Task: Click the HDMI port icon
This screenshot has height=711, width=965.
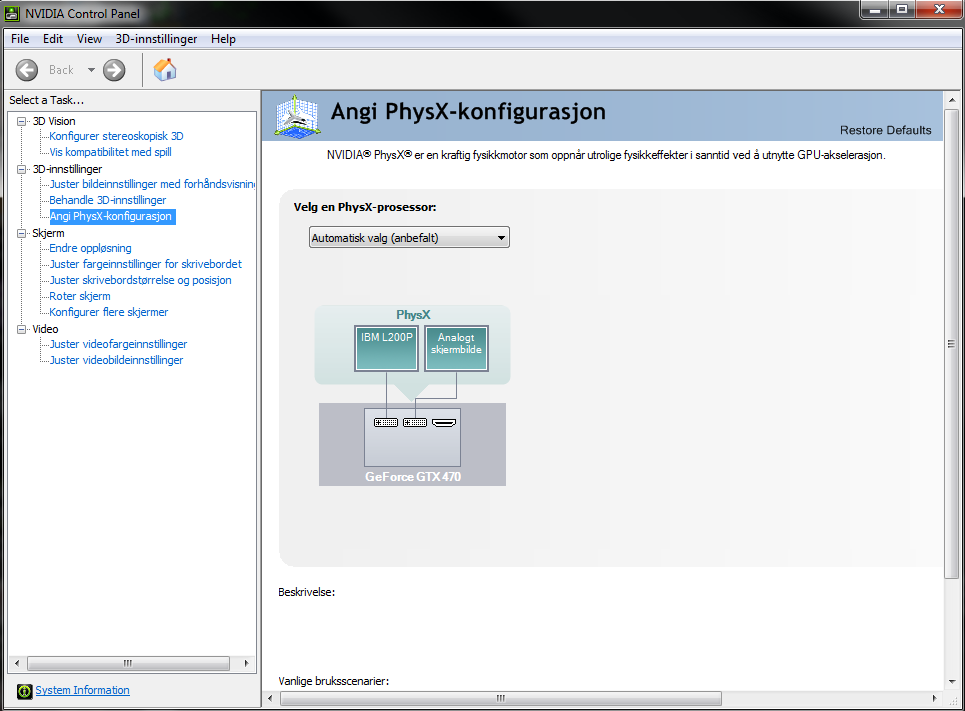Action: pyautogui.click(x=444, y=422)
